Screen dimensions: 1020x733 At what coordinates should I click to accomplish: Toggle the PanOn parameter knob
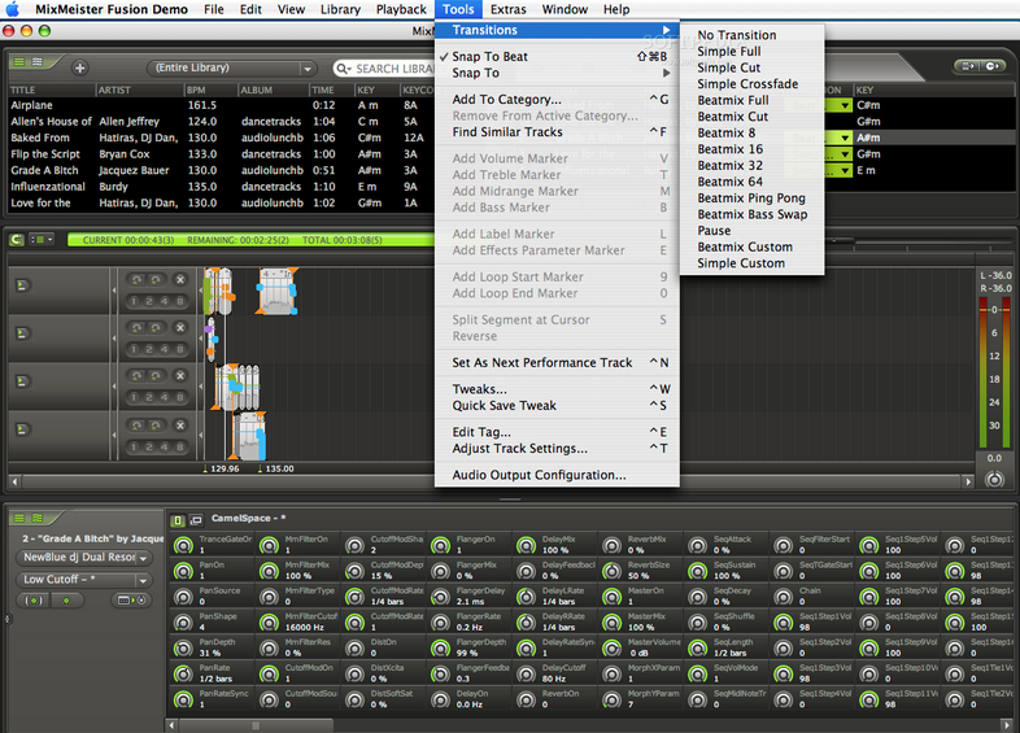[183, 571]
